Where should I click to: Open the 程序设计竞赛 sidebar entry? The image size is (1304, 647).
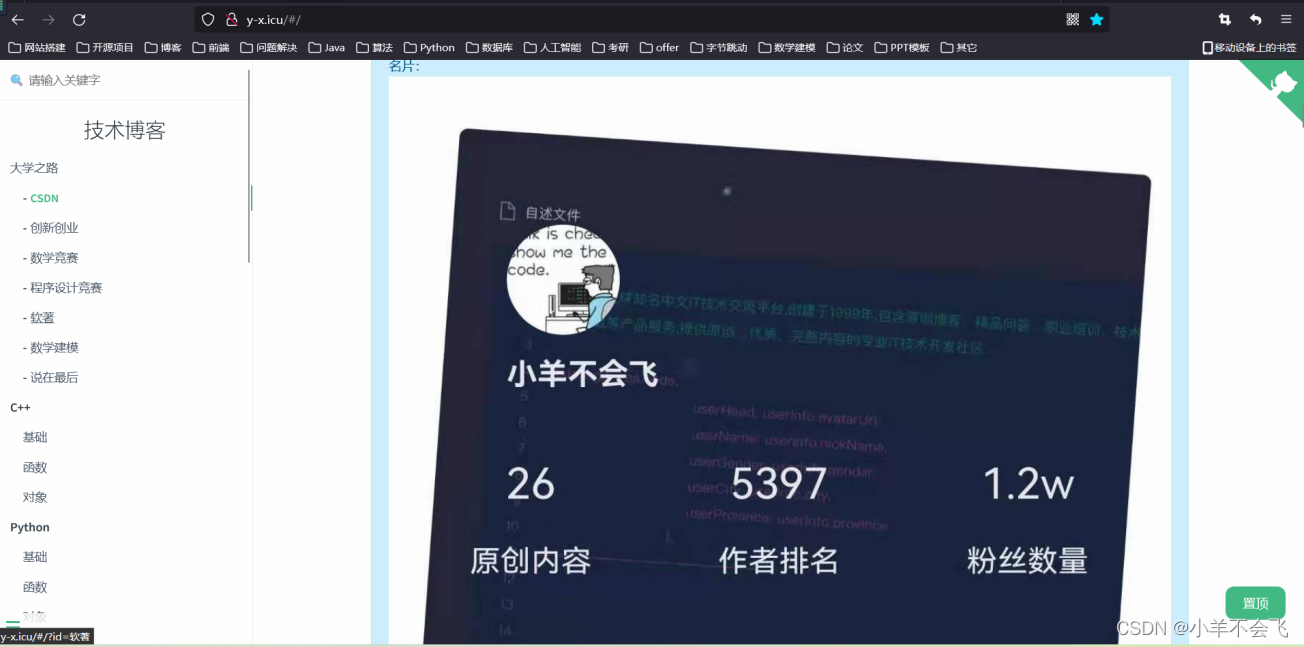66,288
